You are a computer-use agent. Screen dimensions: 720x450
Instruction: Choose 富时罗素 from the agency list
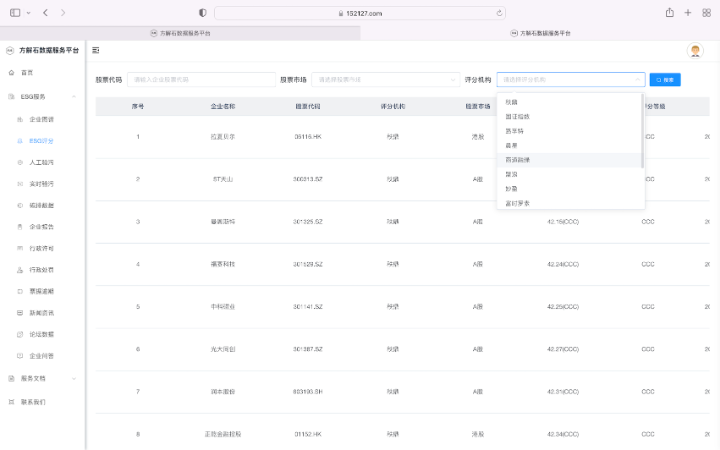[569, 203]
